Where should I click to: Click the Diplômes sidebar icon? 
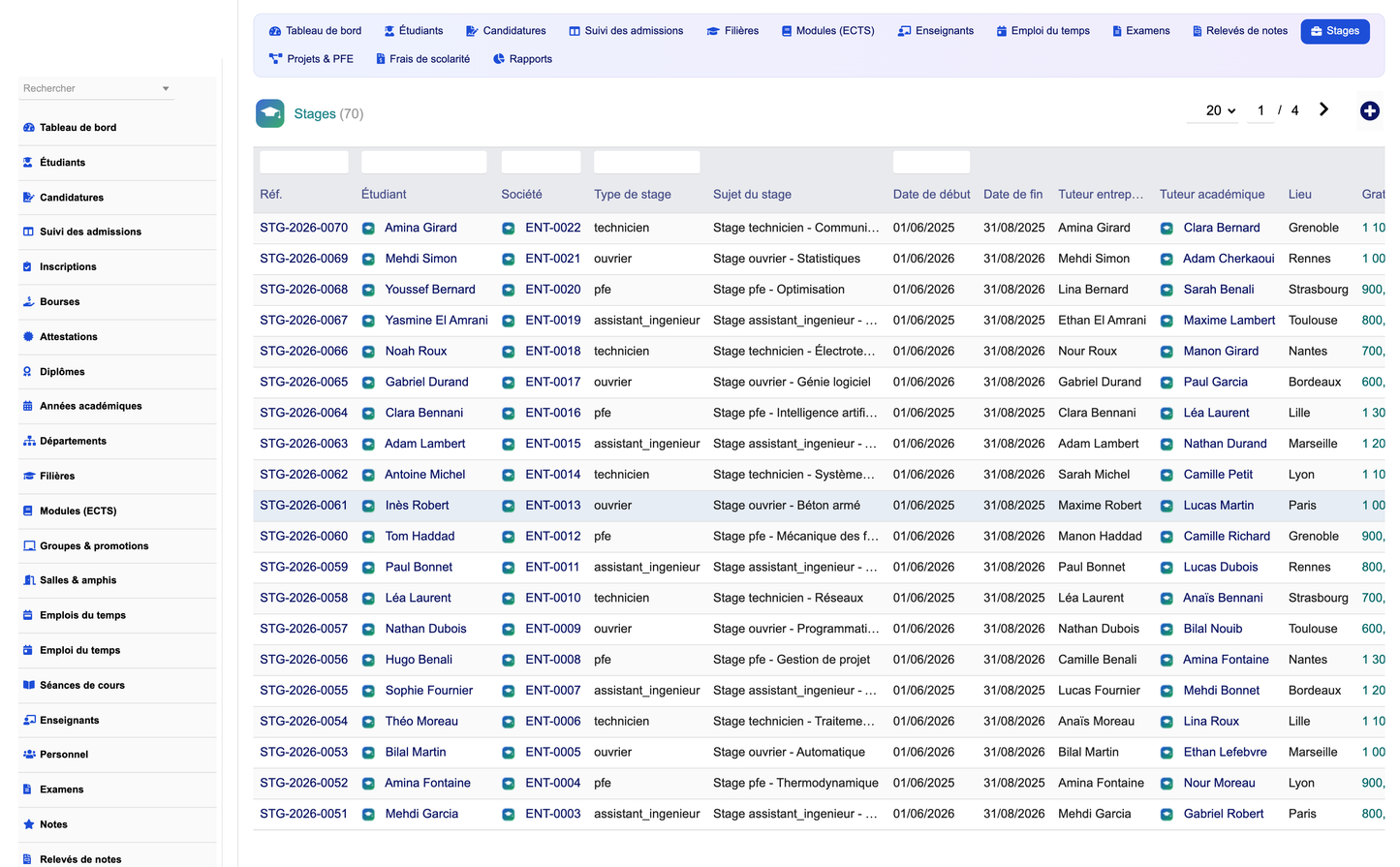[29, 372]
